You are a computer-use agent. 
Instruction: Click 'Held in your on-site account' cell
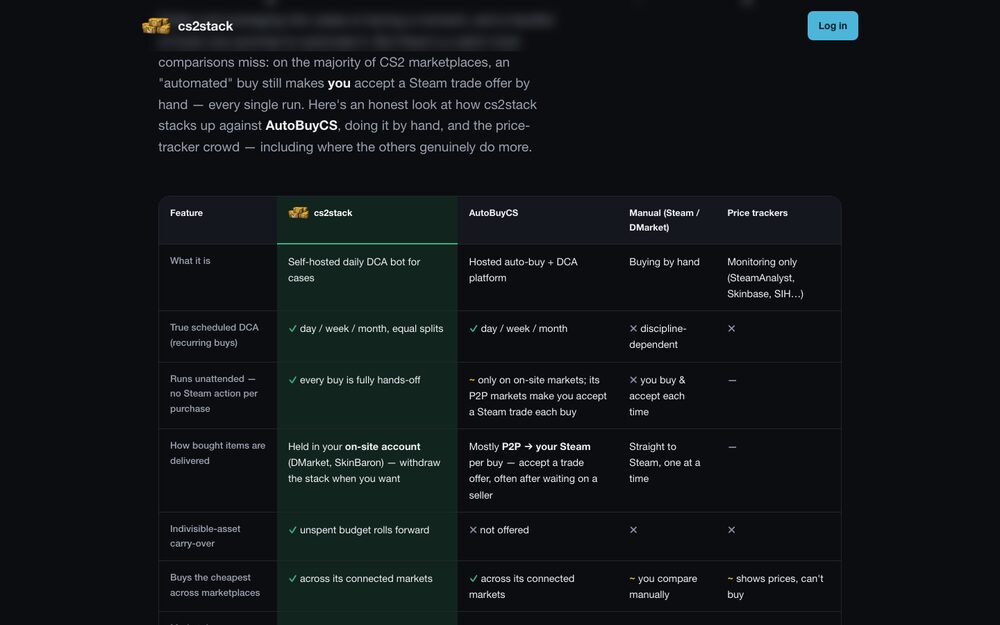[364, 462]
